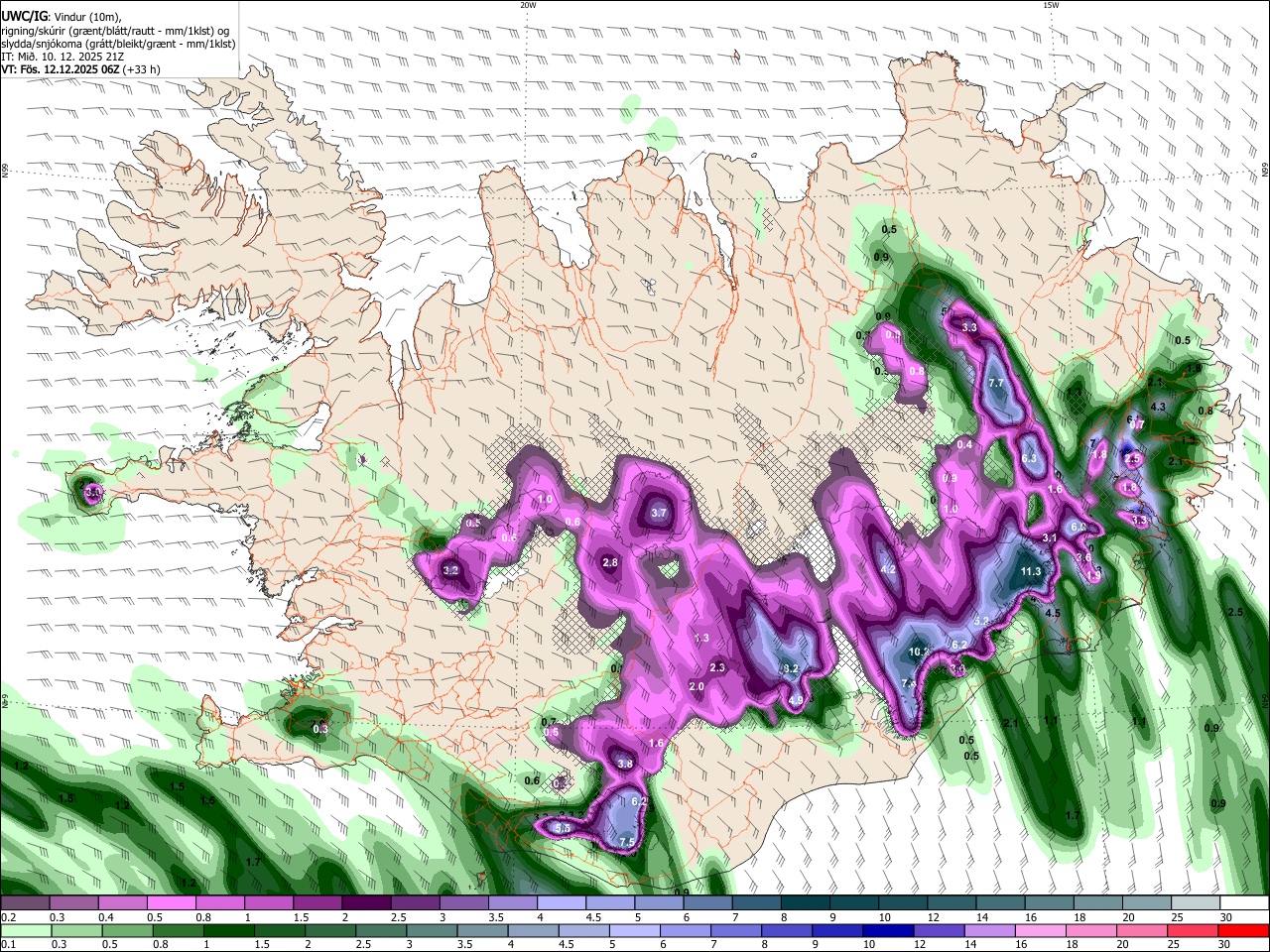Click the 3.8 value on the map
This screenshot has height=952, width=1270.
pyautogui.click(x=625, y=764)
